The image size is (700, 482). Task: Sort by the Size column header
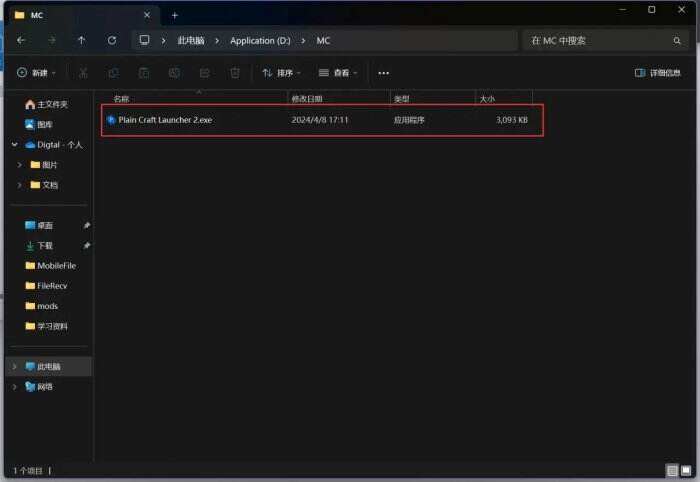(x=487, y=99)
